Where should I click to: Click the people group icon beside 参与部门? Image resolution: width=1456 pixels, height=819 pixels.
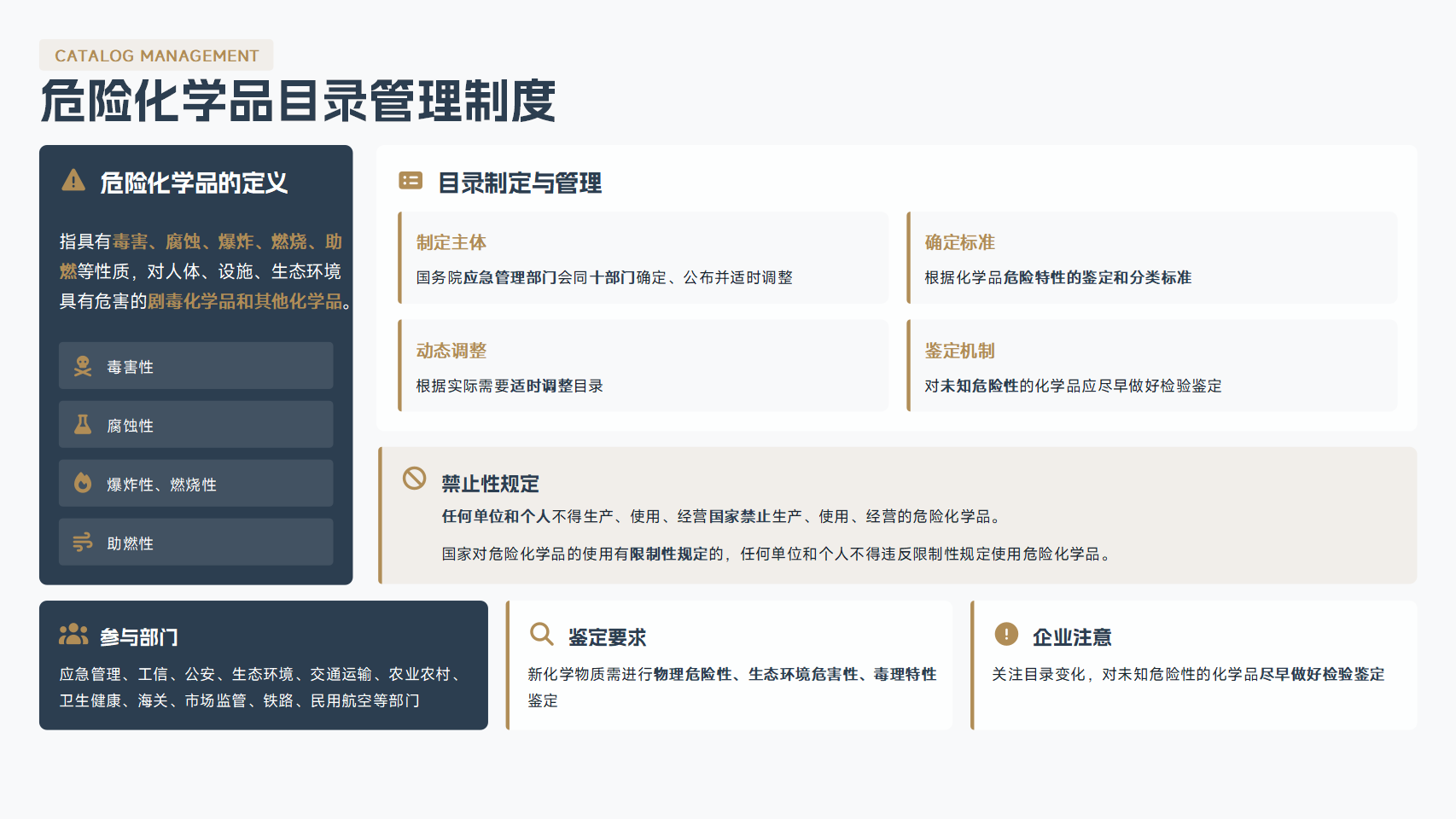tap(73, 635)
